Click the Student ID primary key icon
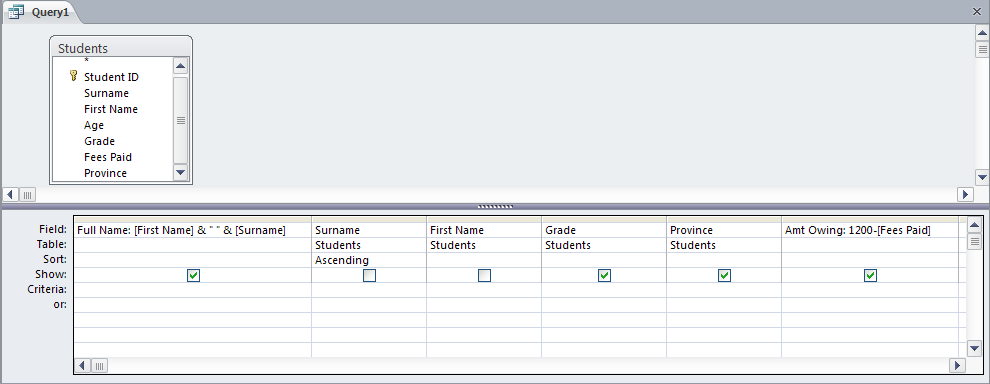990x384 pixels. click(73, 76)
